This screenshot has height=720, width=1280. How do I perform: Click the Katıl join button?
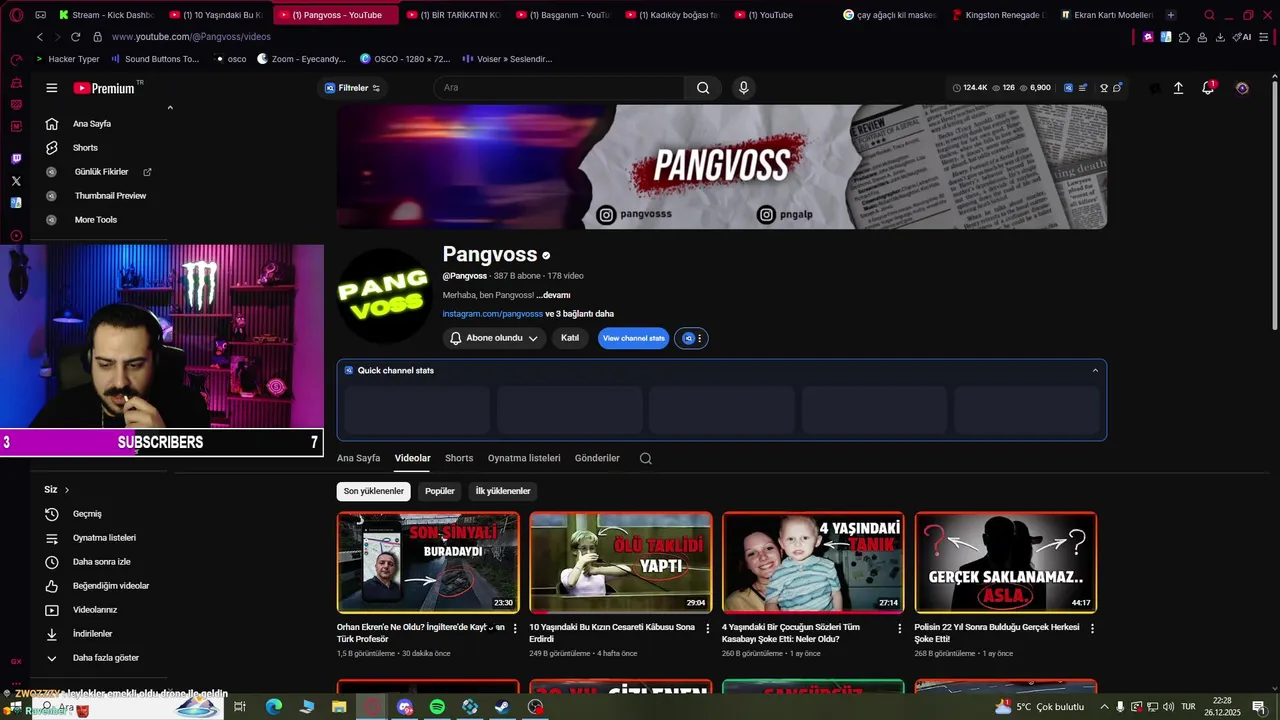(570, 338)
